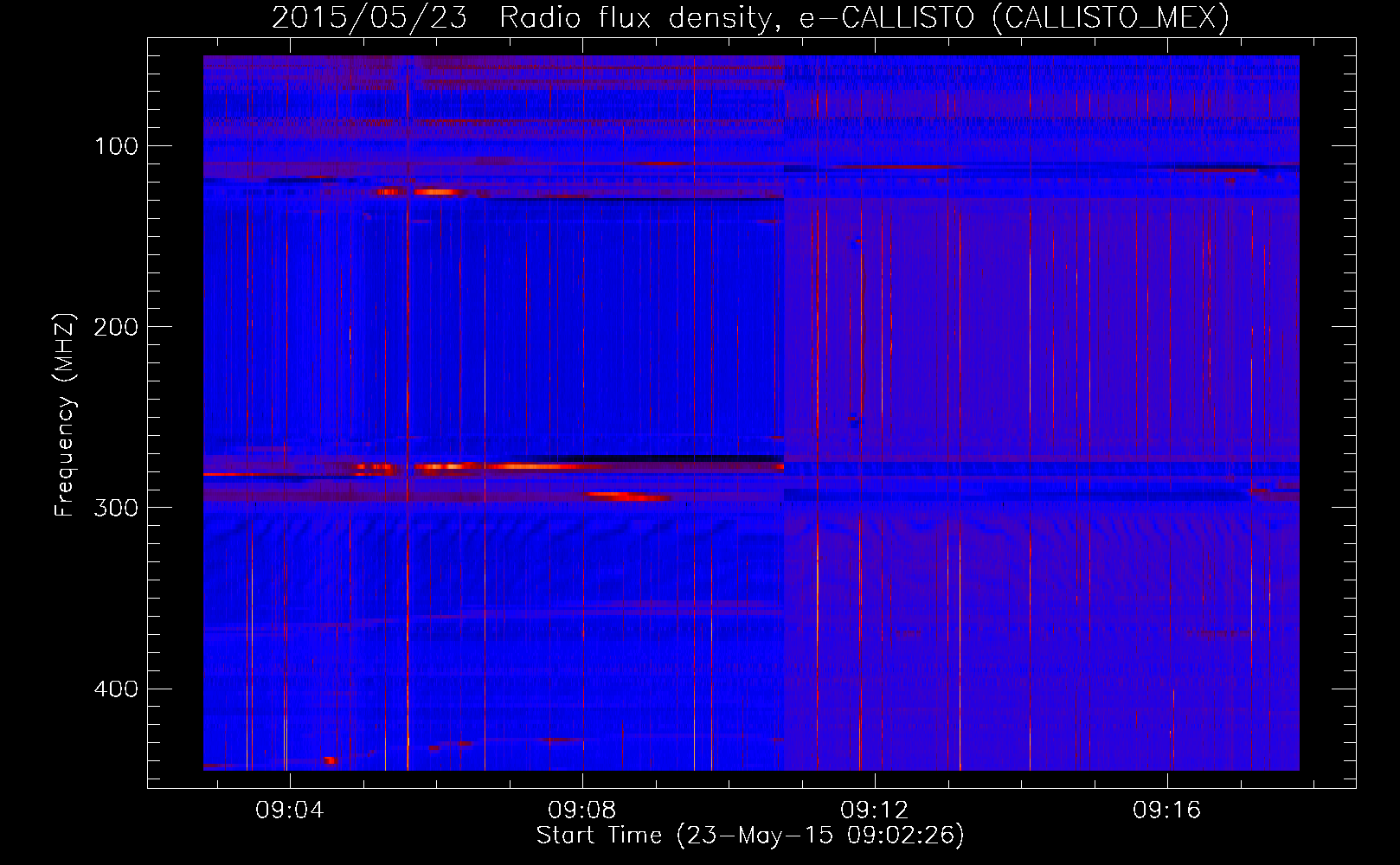Click the plot title with date 2015/05/23
This screenshot has height=865, width=1400.
(750, 18)
